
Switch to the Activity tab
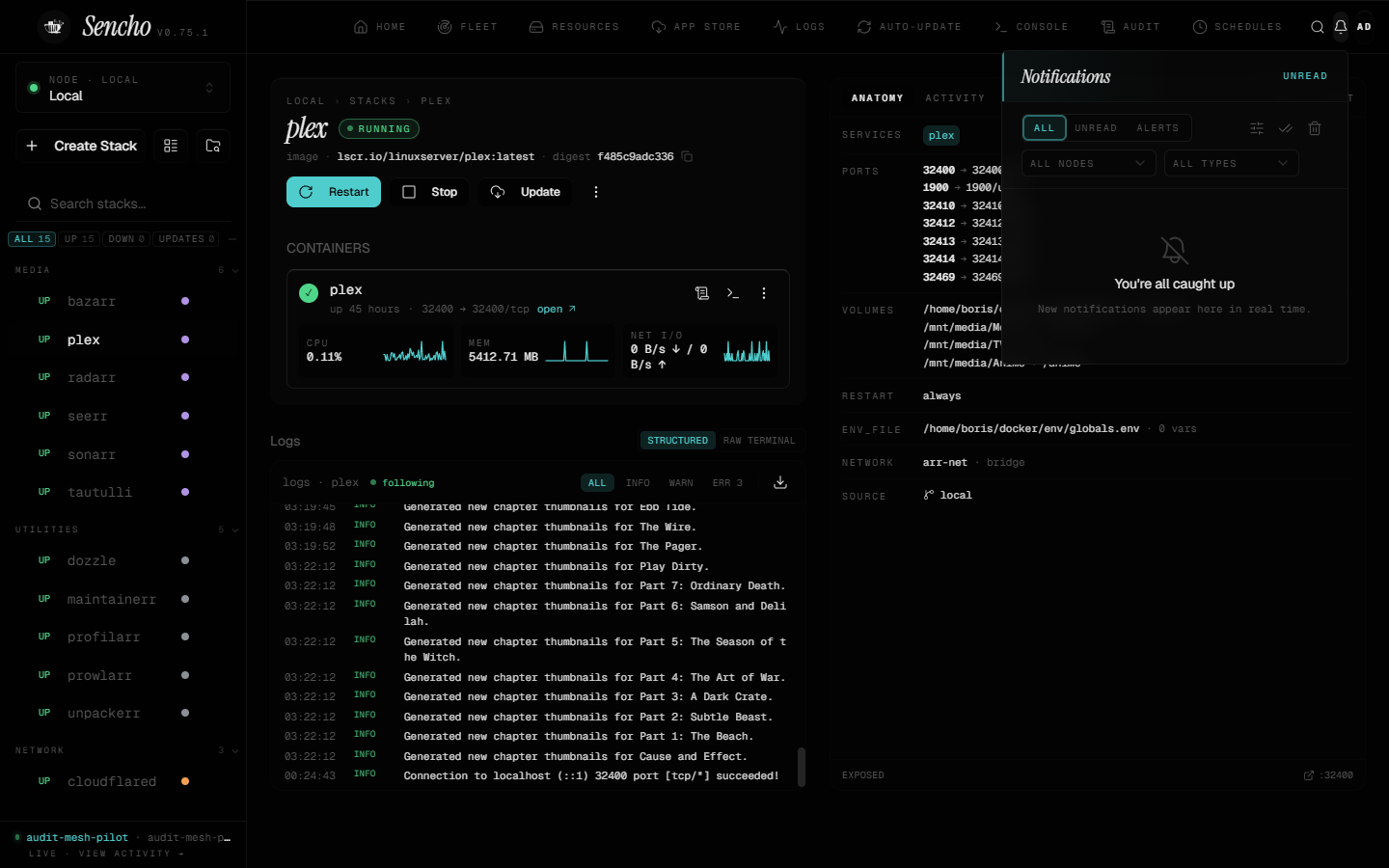coord(955,98)
